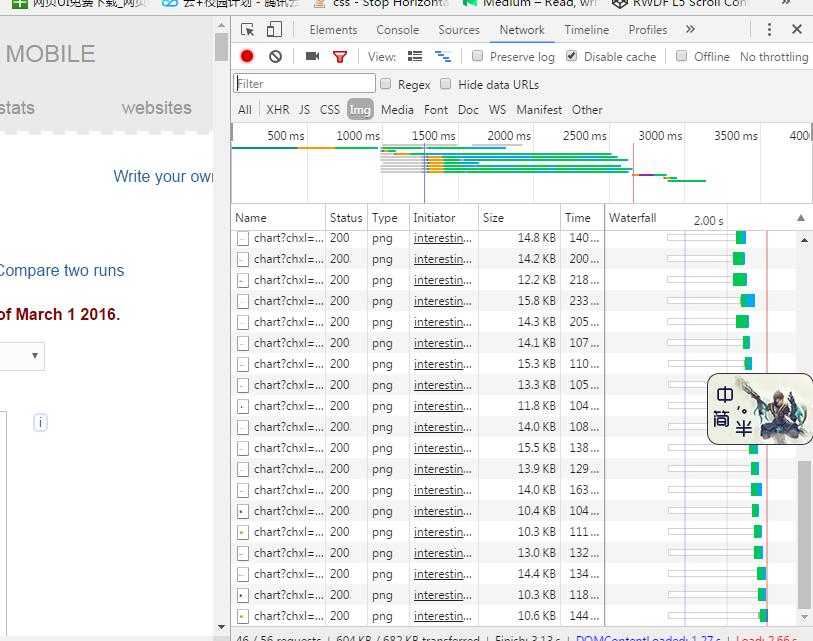Select the WS request type filter
Viewport: 813px width, 641px height.
[x=497, y=110]
